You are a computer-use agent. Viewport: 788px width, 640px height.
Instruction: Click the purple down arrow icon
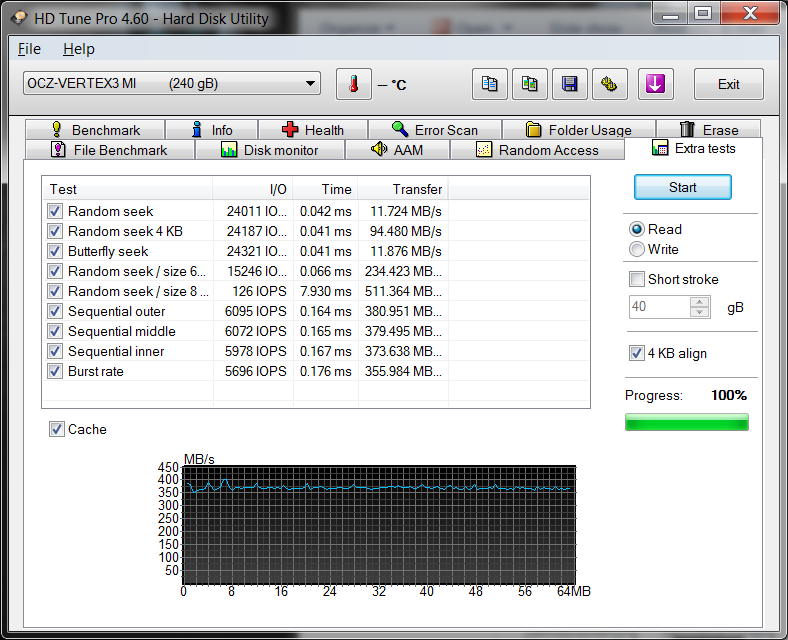(655, 84)
